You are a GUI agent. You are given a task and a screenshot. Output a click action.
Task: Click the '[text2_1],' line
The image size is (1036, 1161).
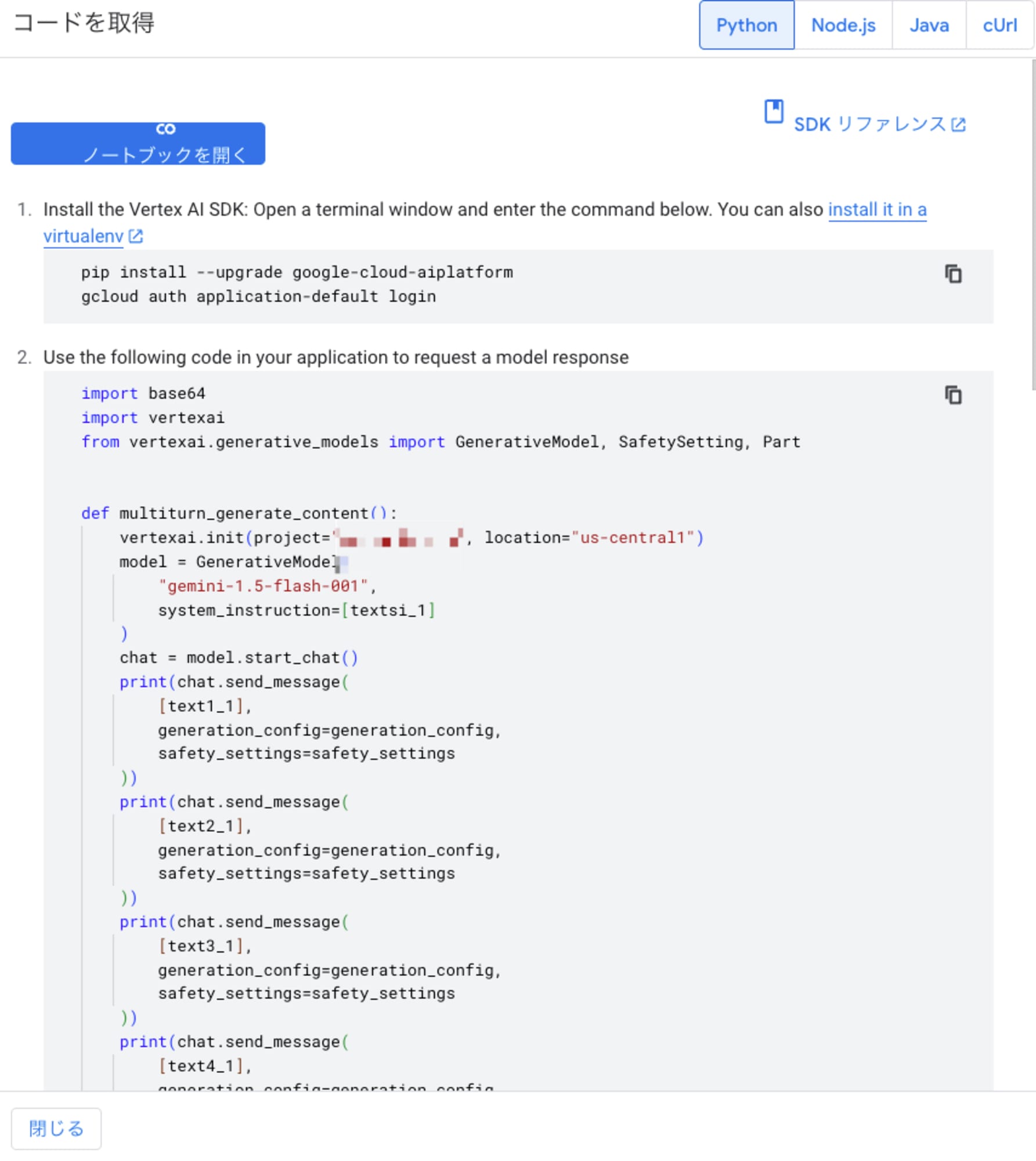[205, 827]
